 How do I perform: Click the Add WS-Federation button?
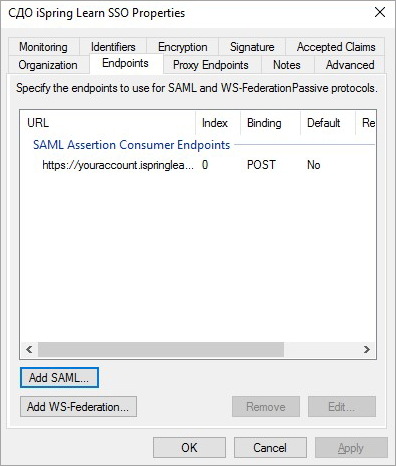coord(78,407)
